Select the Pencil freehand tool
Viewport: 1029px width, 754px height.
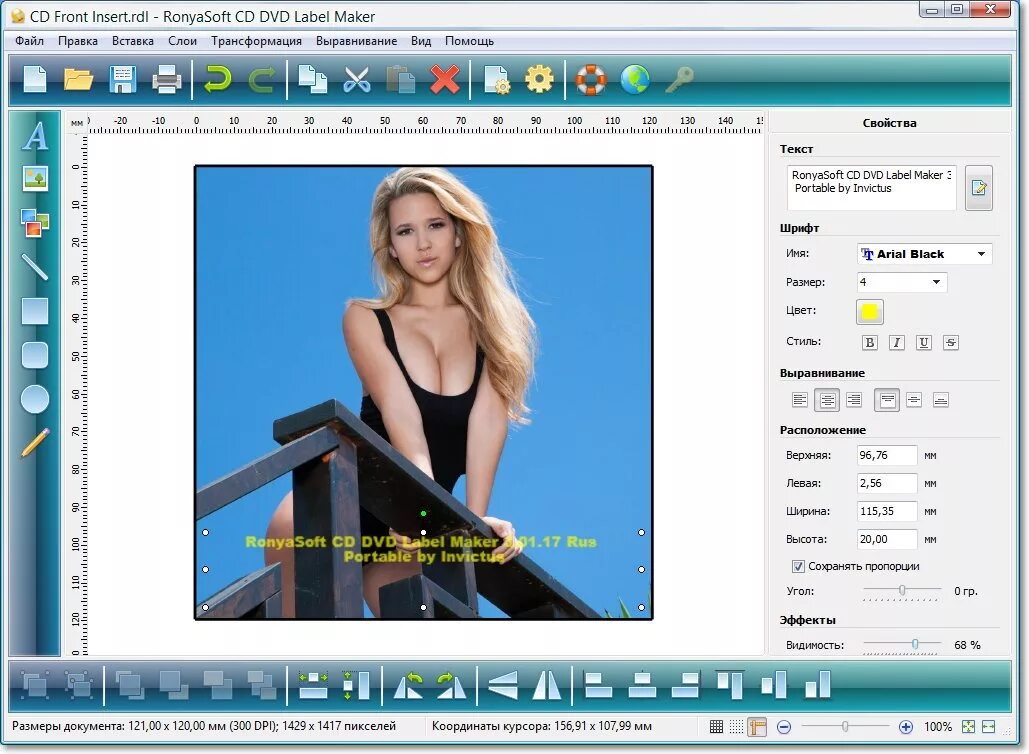point(35,442)
